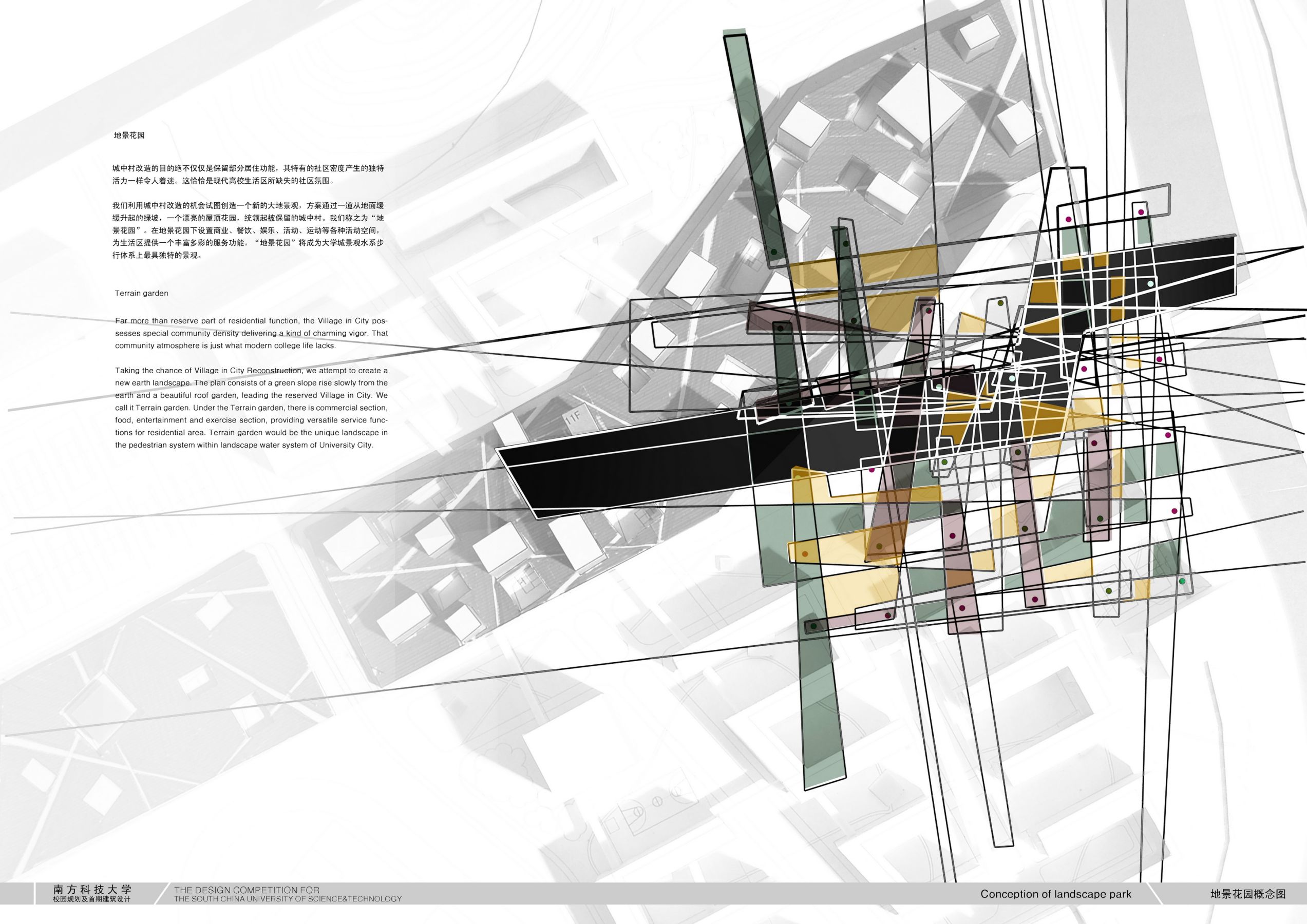Click the paragraph line starting 'Far more than reserve'
The height and width of the screenshot is (924, 1307).
(251, 321)
